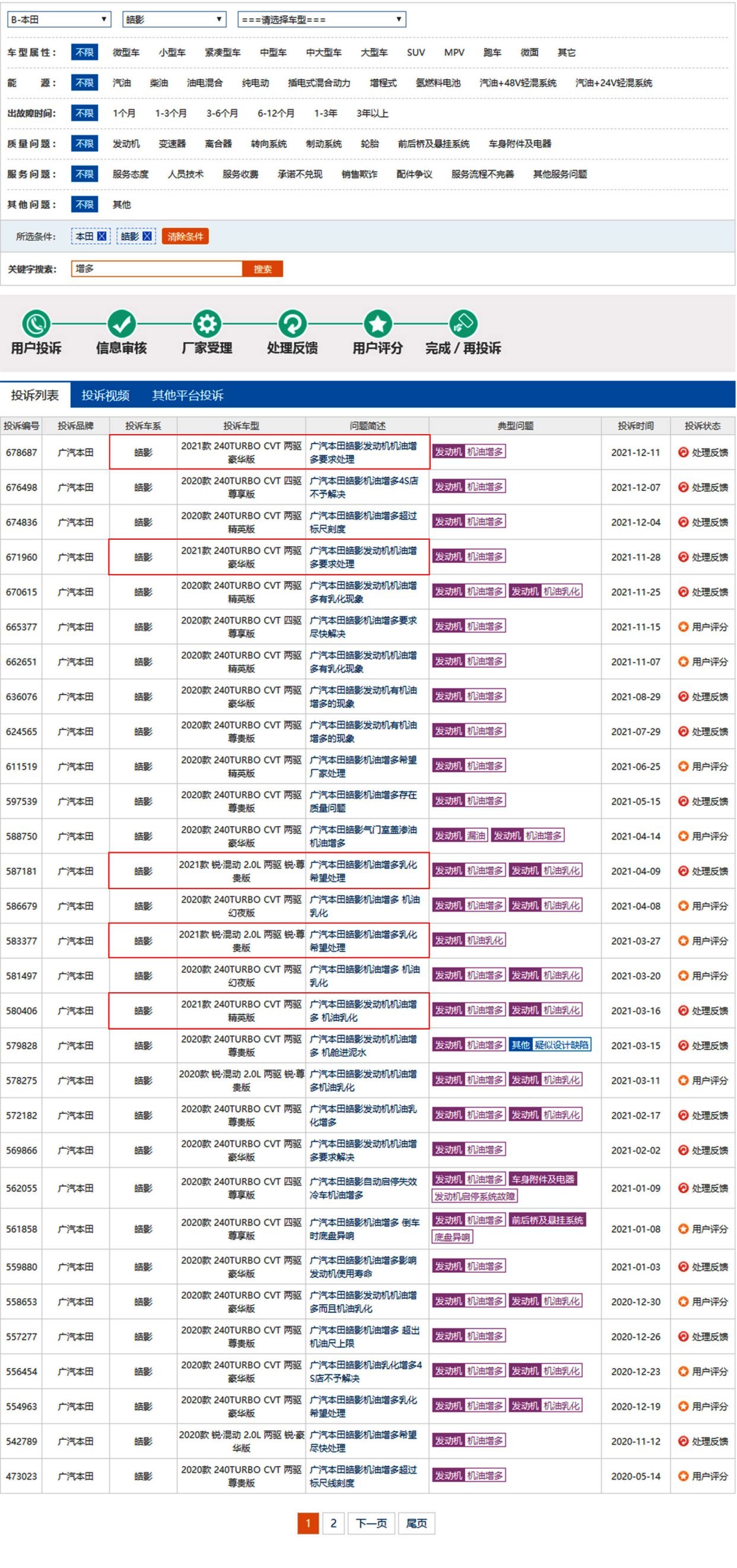This screenshot has height=1568, width=737.
Task: Click the 清除条件 button
Action: (x=185, y=236)
